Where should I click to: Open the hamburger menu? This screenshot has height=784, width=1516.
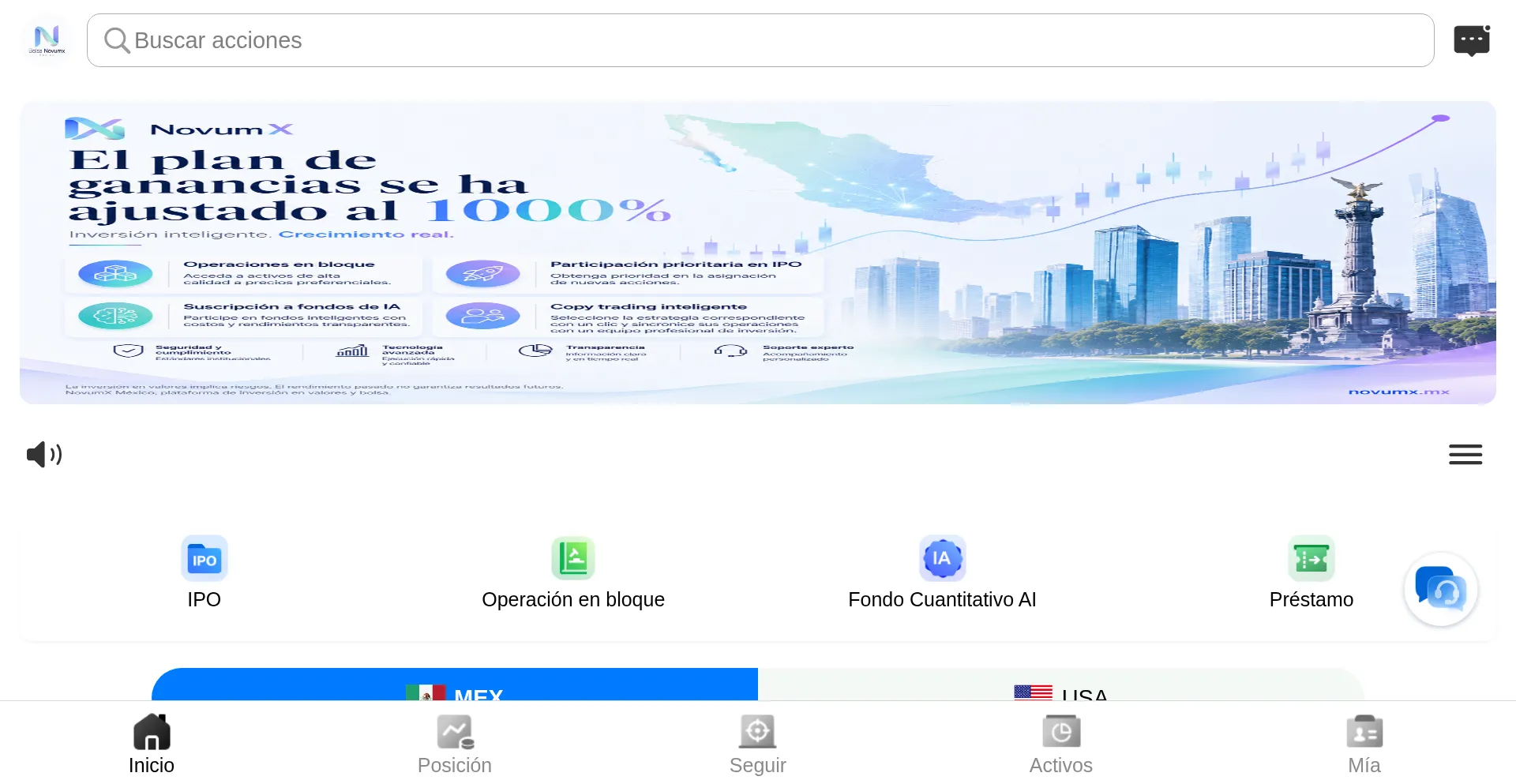[x=1465, y=455]
